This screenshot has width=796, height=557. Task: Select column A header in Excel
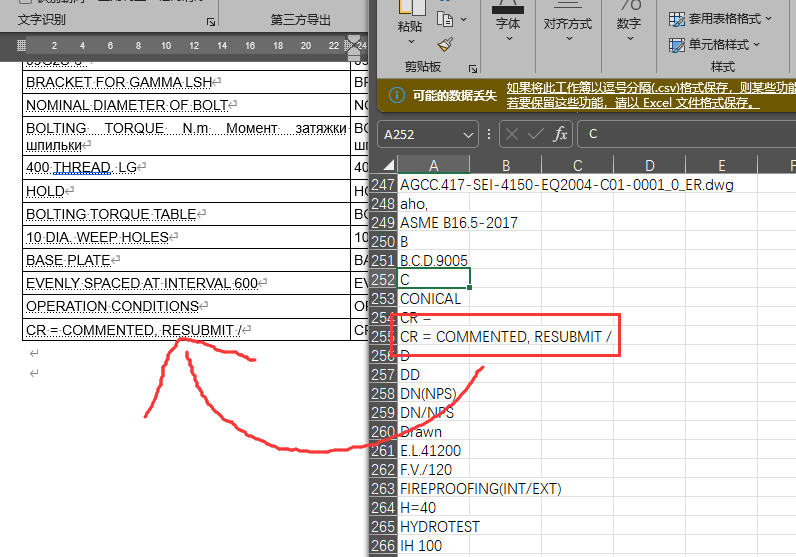pyautogui.click(x=434, y=166)
